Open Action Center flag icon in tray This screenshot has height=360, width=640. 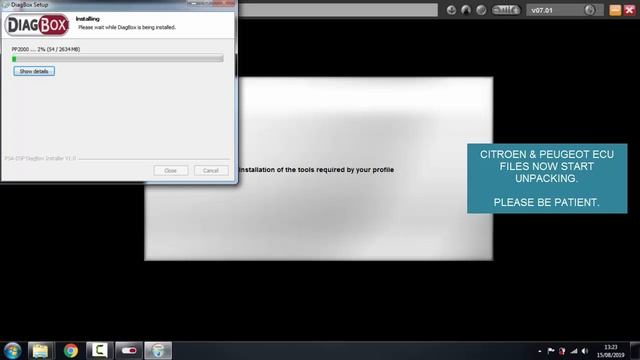click(x=551, y=351)
